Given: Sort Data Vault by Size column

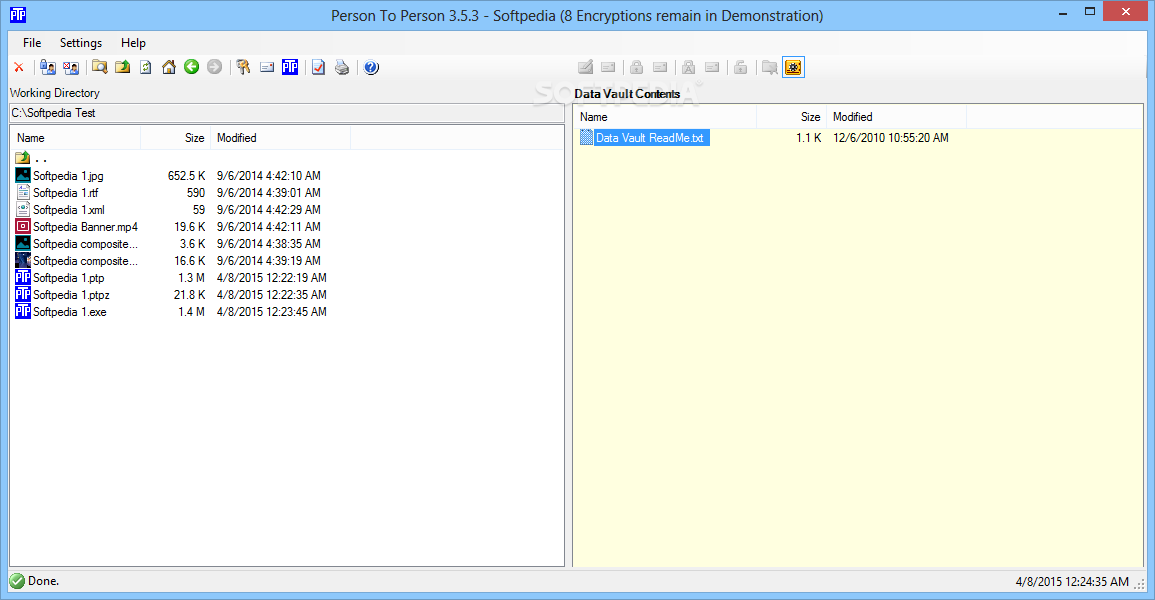Looking at the screenshot, I should 792,117.
